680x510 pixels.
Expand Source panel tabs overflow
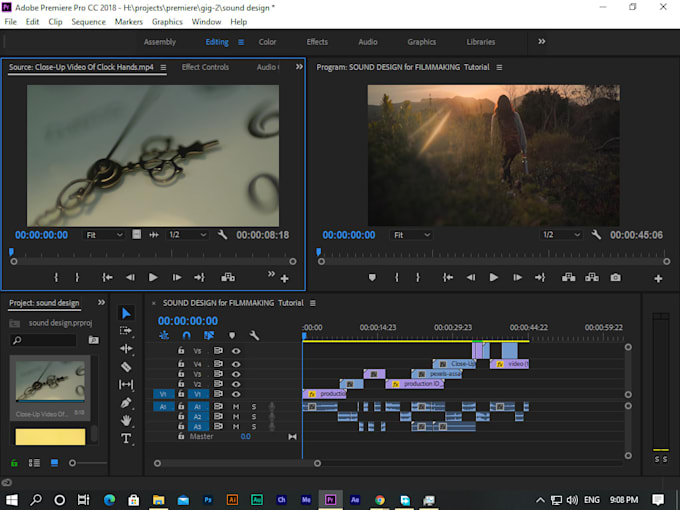[299, 67]
